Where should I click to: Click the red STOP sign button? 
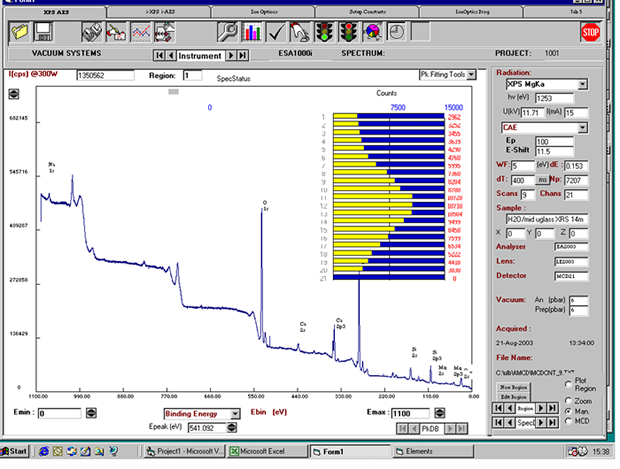[x=590, y=32]
